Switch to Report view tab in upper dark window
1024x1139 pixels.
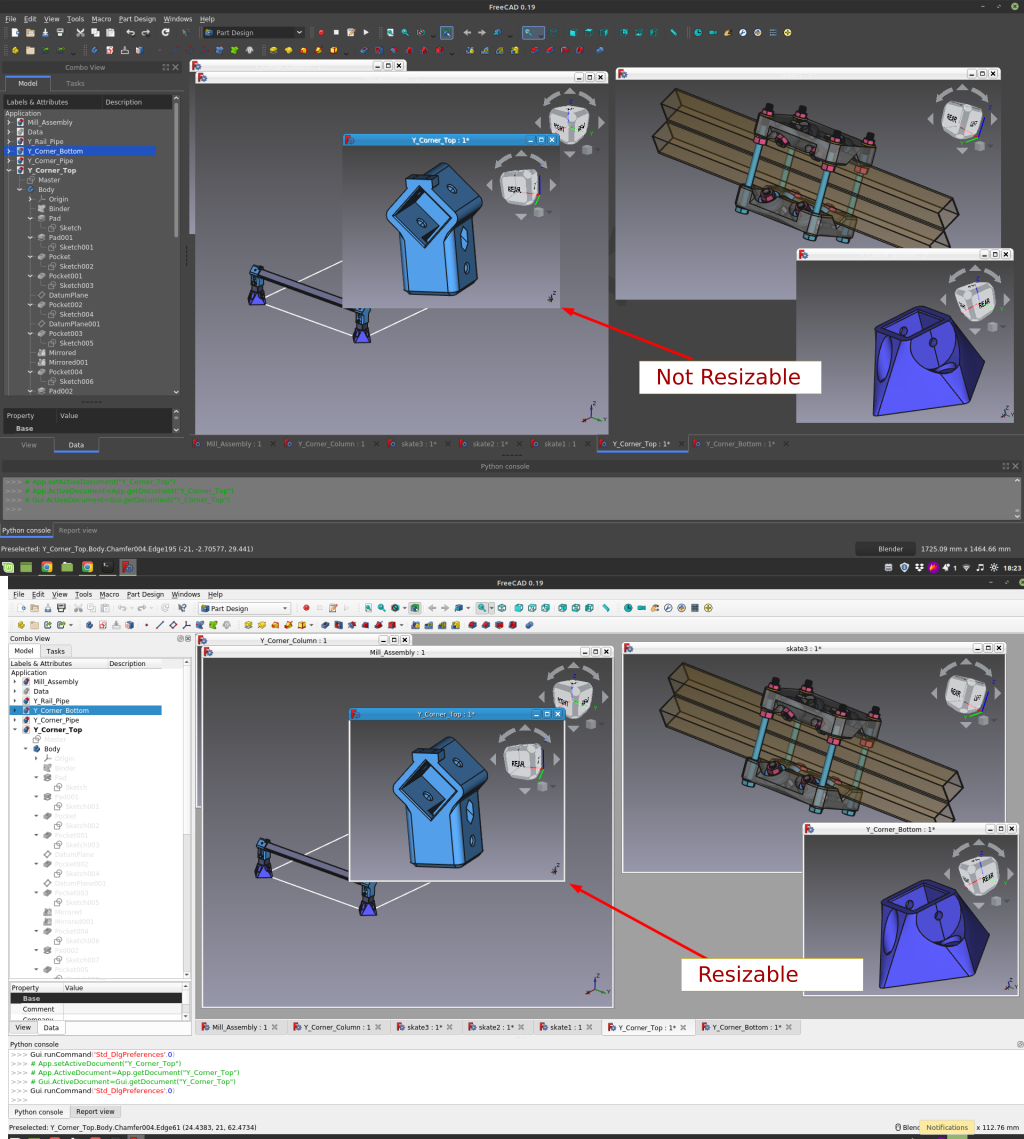[77, 530]
